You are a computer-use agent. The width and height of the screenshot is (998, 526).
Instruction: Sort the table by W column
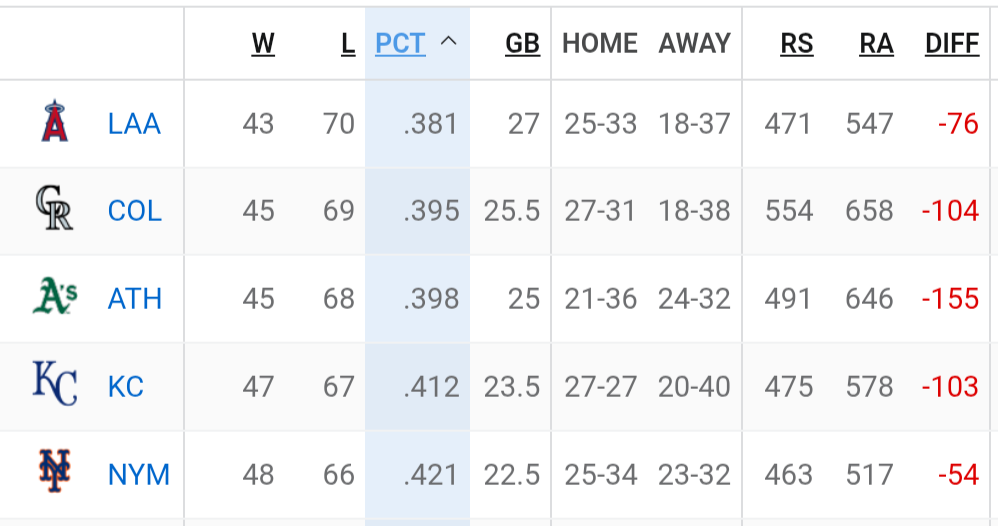(263, 43)
